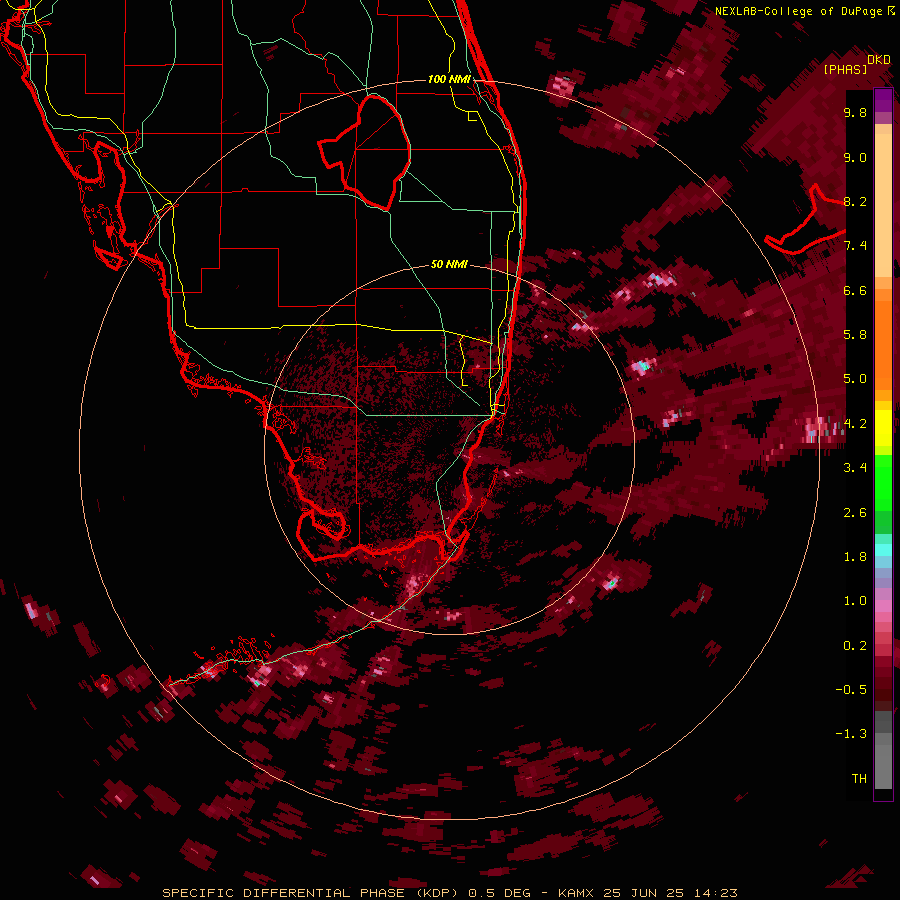Click the TH threshold label
Screen dimensions: 900x900
(859, 779)
